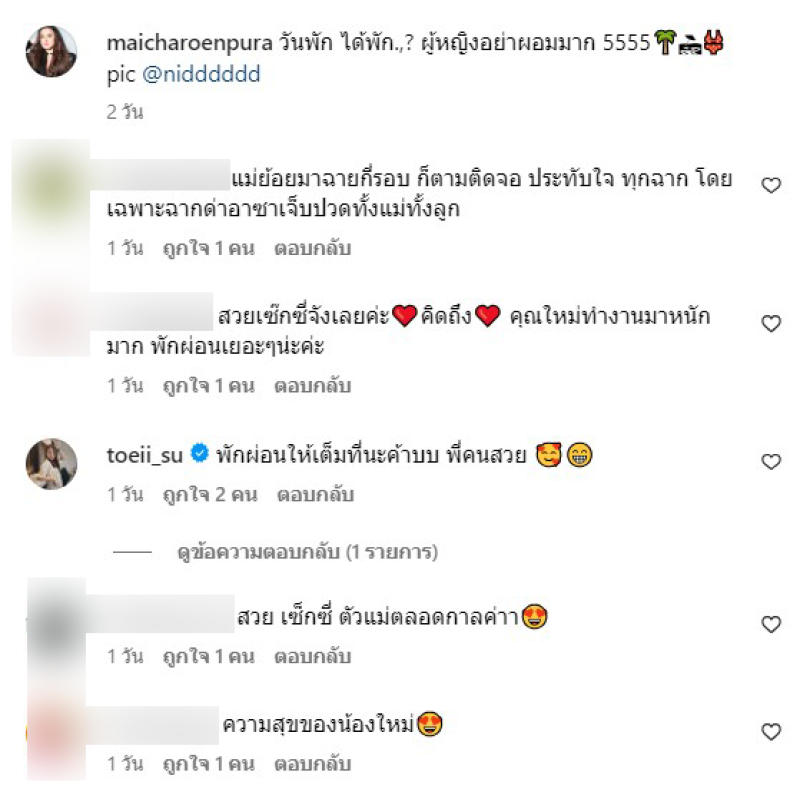The height and width of the screenshot is (805, 800).
Task: Reply to the ความสุขของน้องใหม่ comment
Action: [x=313, y=764]
